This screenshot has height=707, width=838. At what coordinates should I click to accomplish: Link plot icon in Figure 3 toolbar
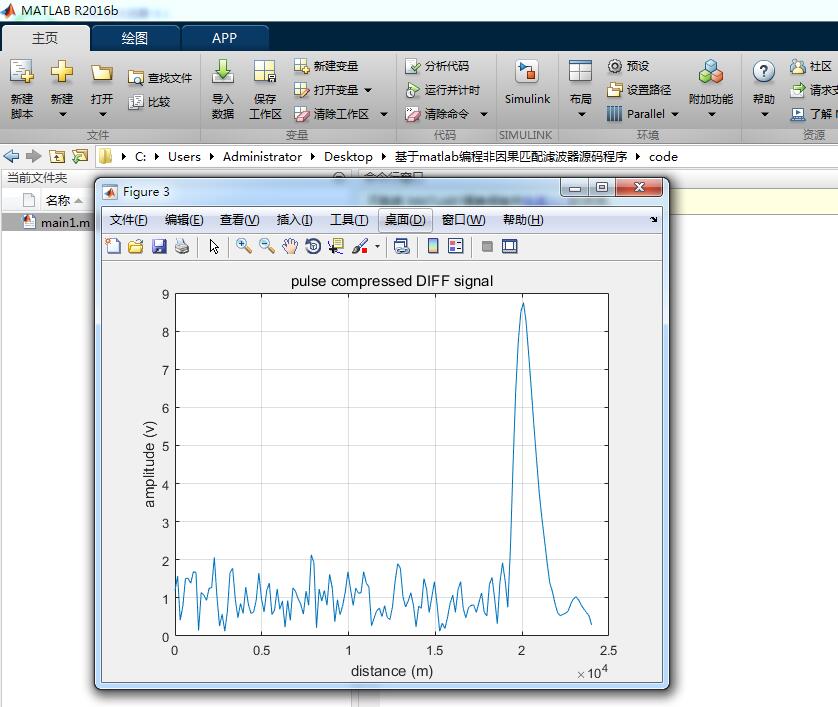(x=401, y=246)
